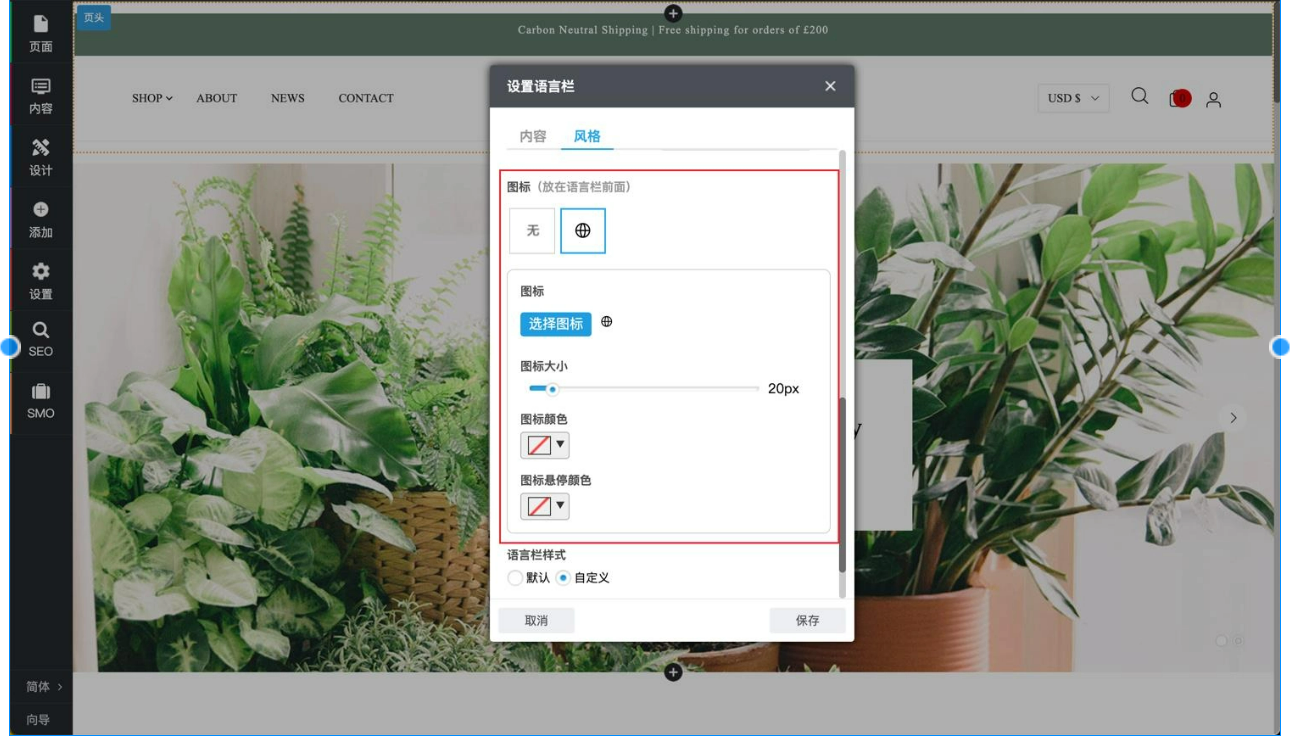The height and width of the screenshot is (744, 1290).
Task: Open the 设置 (Settings) gear in sidebar
Action: point(40,281)
